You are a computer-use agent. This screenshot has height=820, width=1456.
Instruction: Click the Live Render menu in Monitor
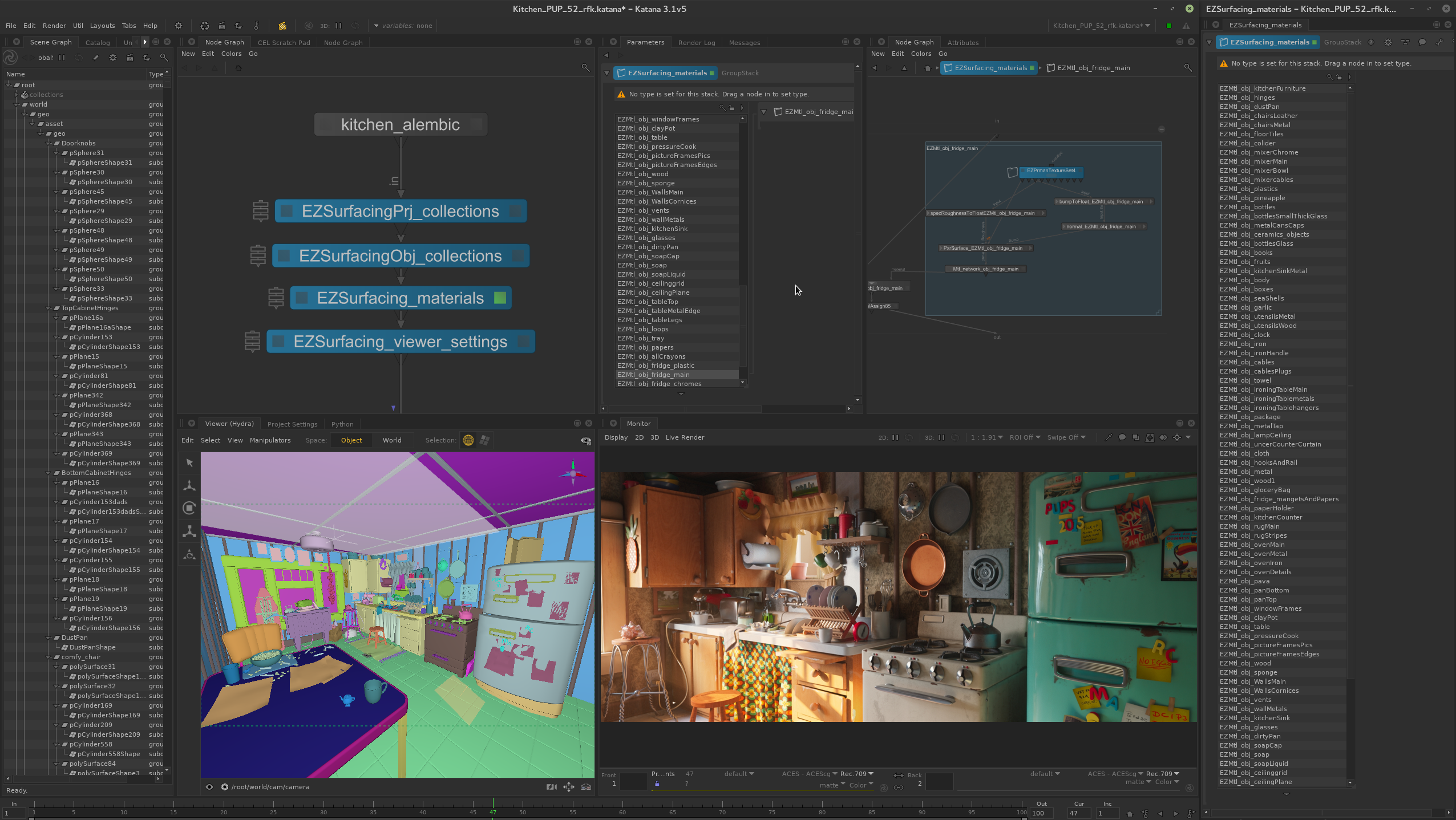[685, 437]
